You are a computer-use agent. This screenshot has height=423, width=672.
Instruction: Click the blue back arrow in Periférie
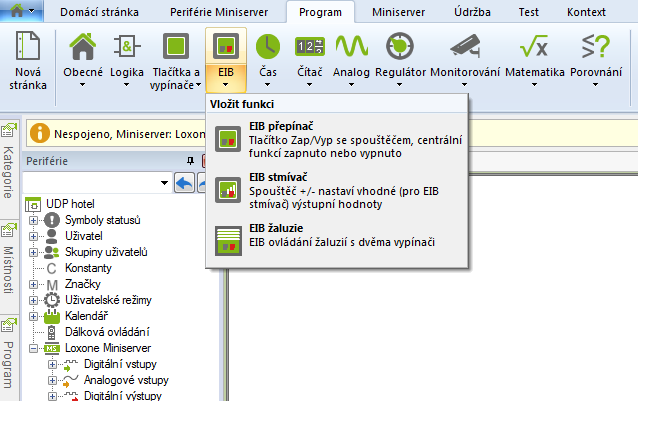point(184,183)
